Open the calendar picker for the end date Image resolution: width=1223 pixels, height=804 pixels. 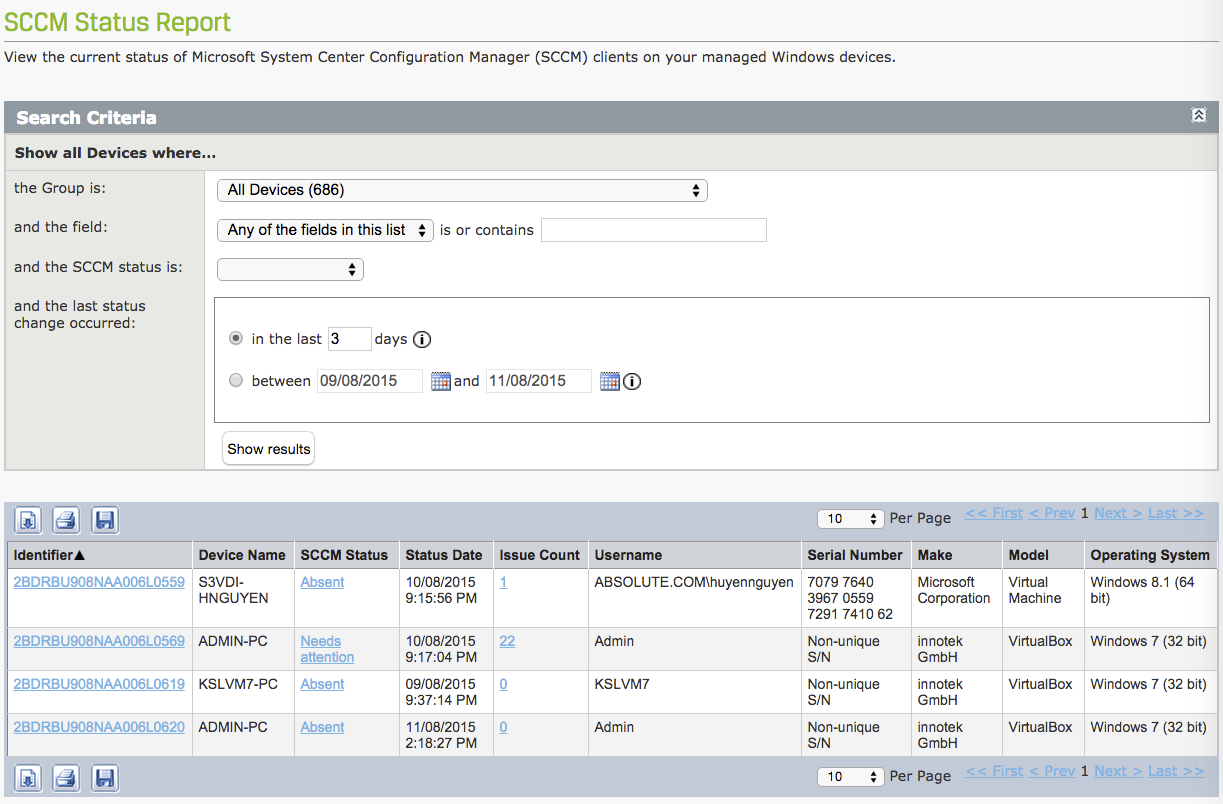610,381
